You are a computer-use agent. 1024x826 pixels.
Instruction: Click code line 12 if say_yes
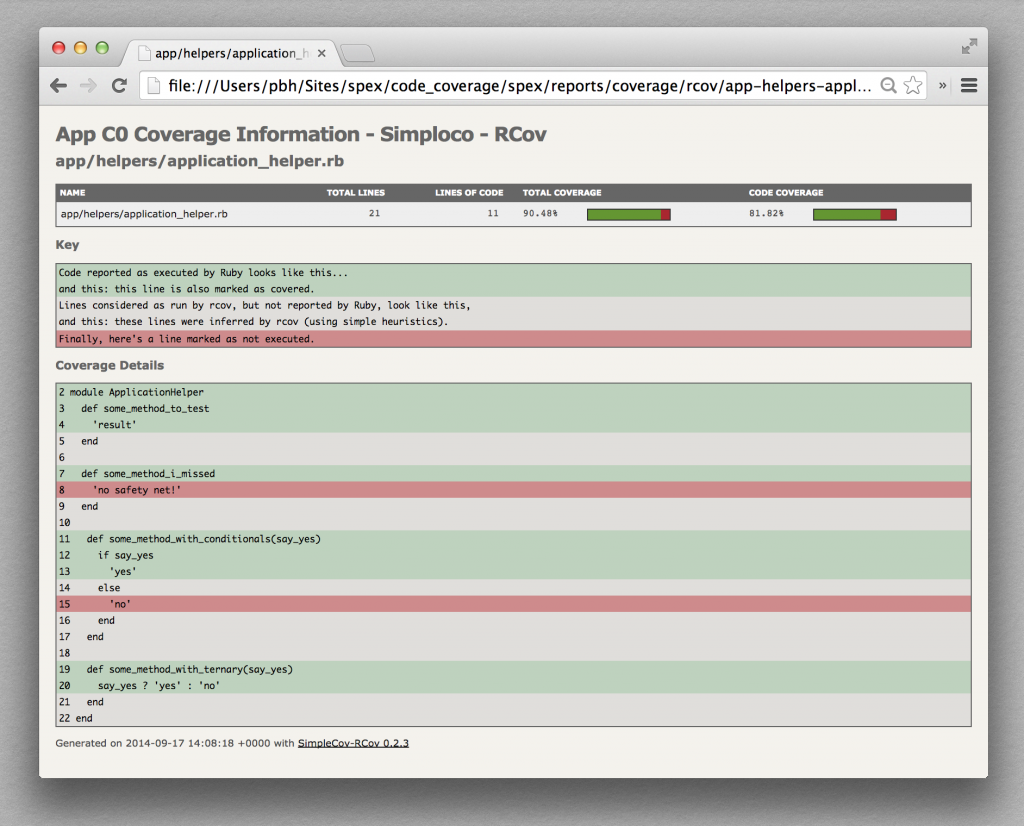(x=513, y=555)
